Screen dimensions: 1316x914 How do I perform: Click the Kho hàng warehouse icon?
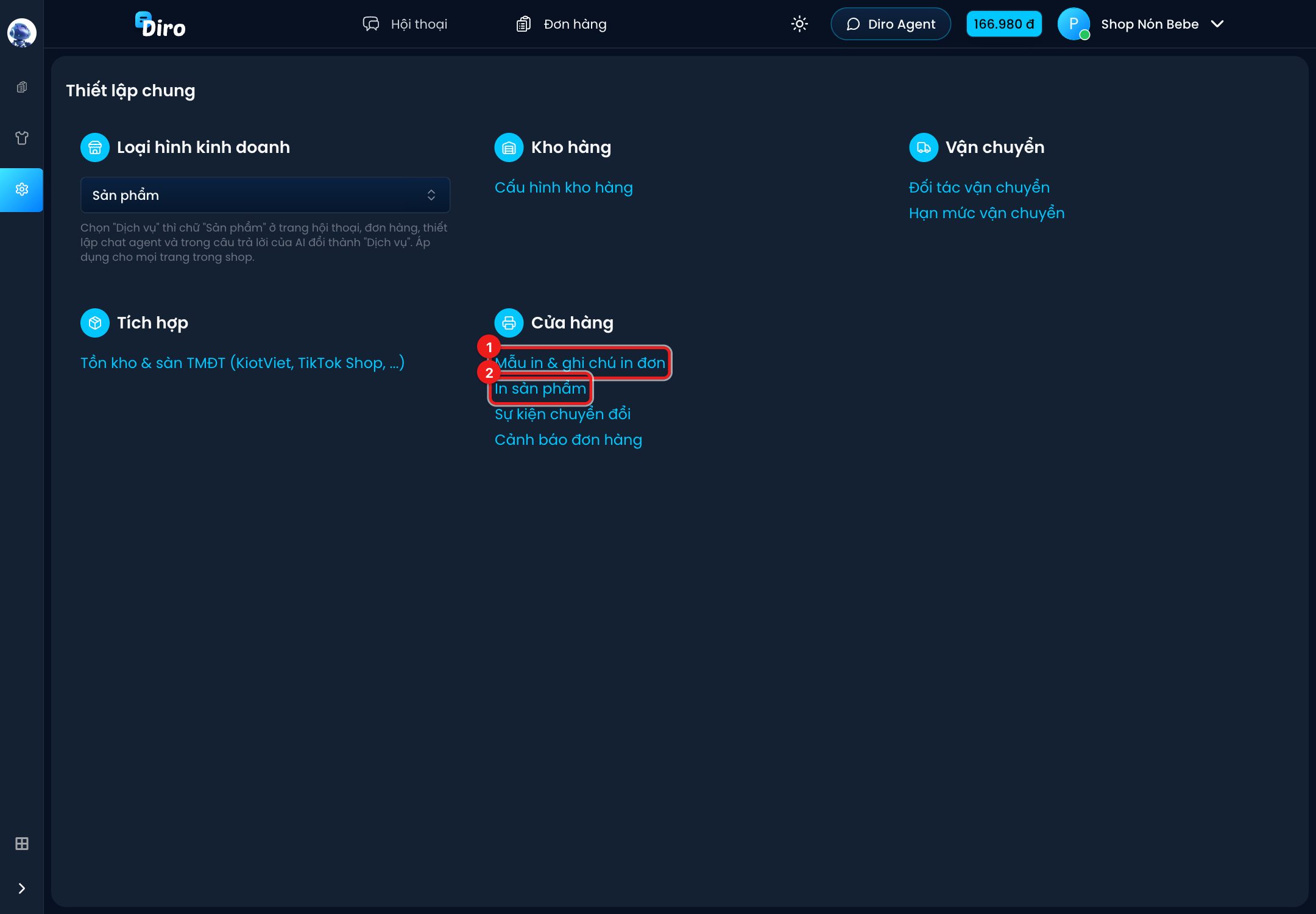[509, 147]
